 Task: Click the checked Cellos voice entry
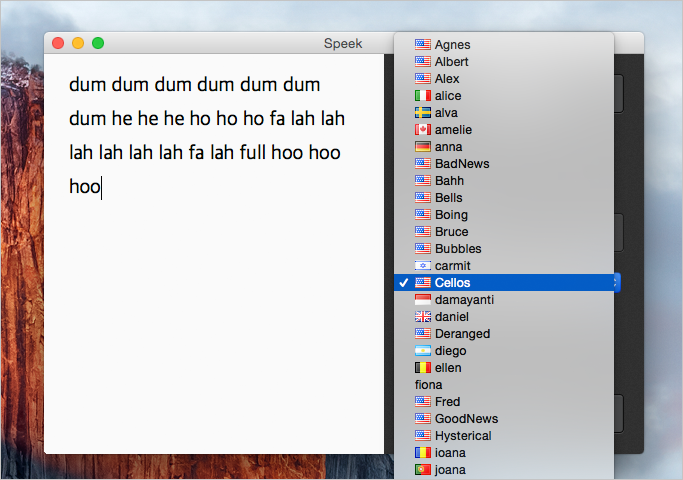pyautogui.click(x=504, y=282)
